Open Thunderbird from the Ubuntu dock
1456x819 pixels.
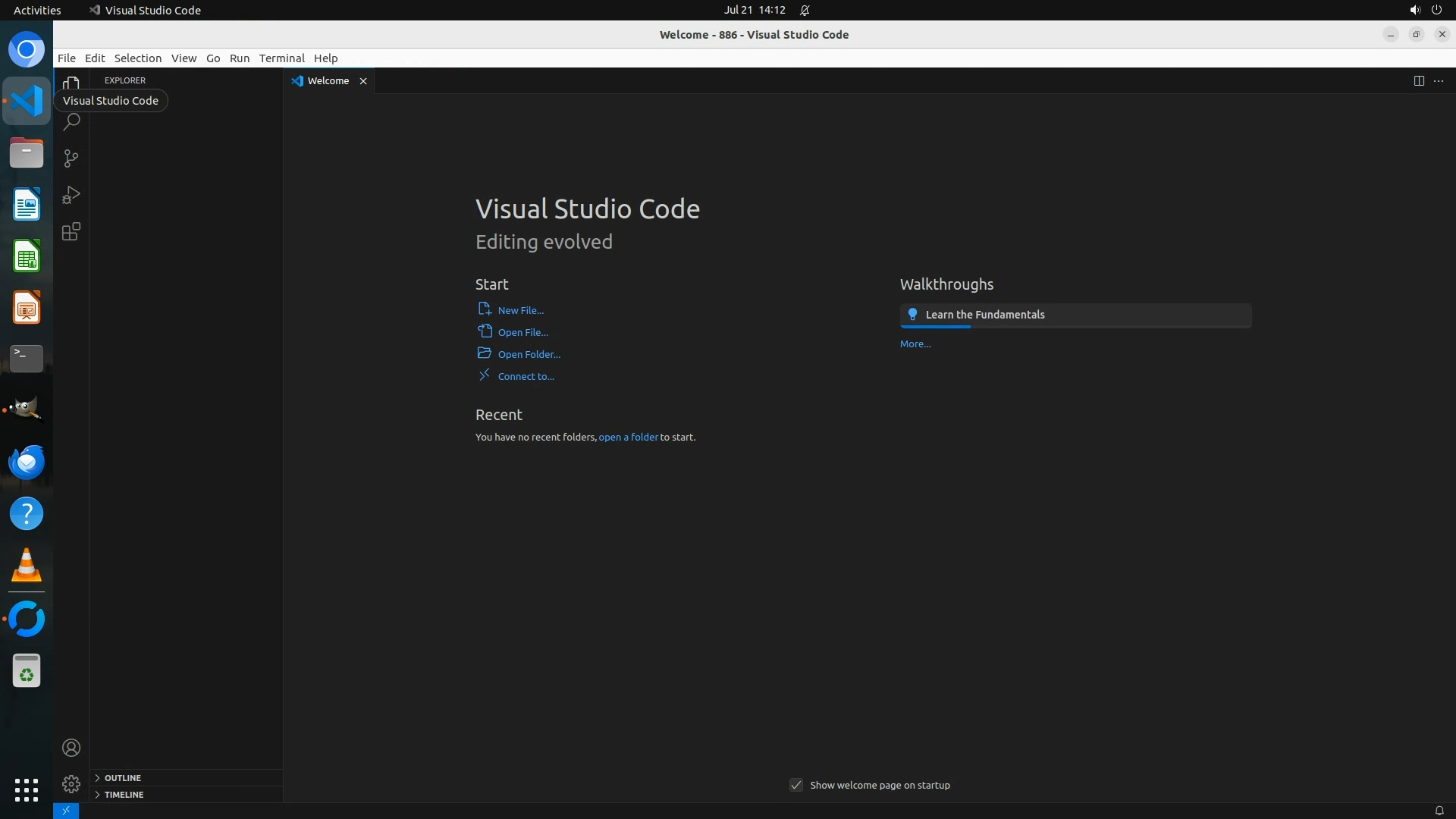pyautogui.click(x=27, y=462)
